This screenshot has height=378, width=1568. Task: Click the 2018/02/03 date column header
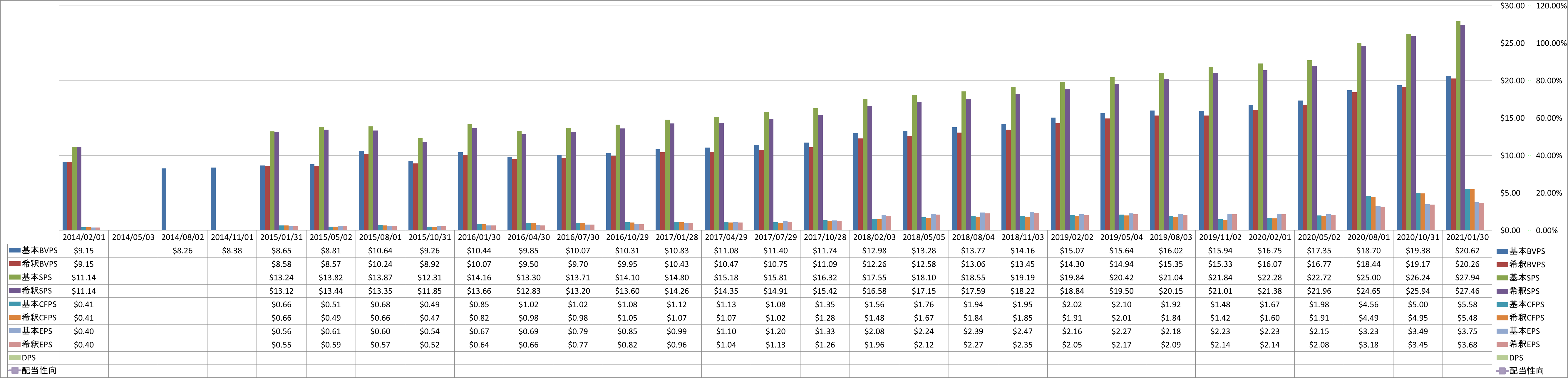click(874, 237)
